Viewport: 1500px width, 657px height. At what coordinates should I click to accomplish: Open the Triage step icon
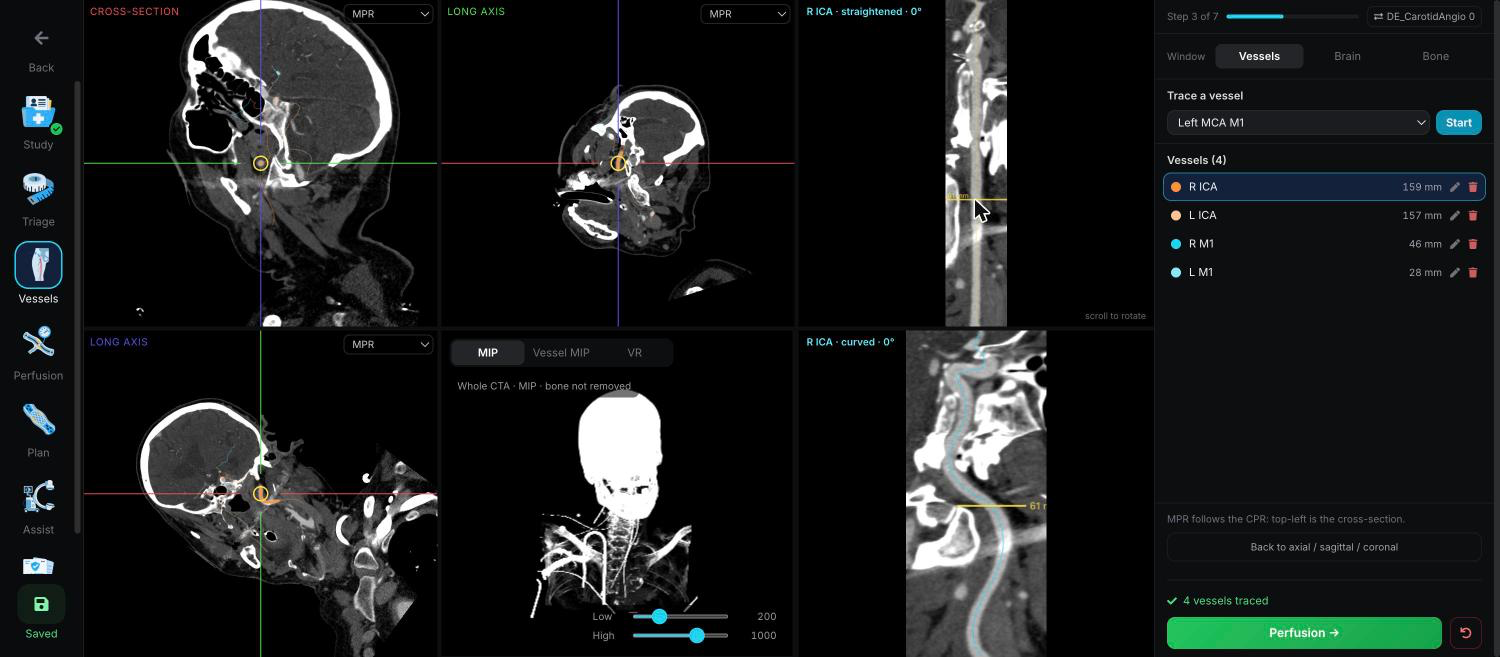tap(39, 189)
